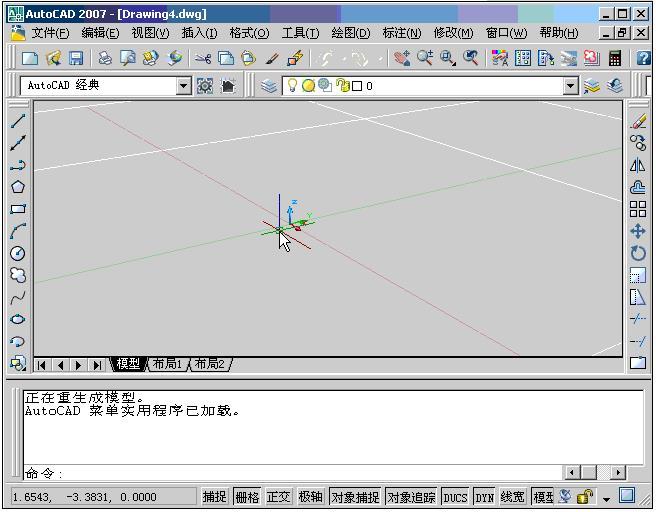This screenshot has width=656, height=512.
Task: Click the Save icon in standard toolbar
Action: (x=76, y=59)
